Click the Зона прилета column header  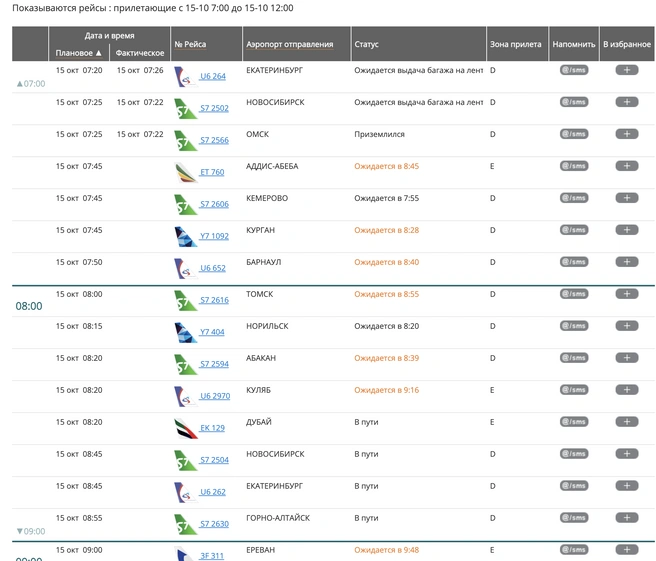[515, 44]
